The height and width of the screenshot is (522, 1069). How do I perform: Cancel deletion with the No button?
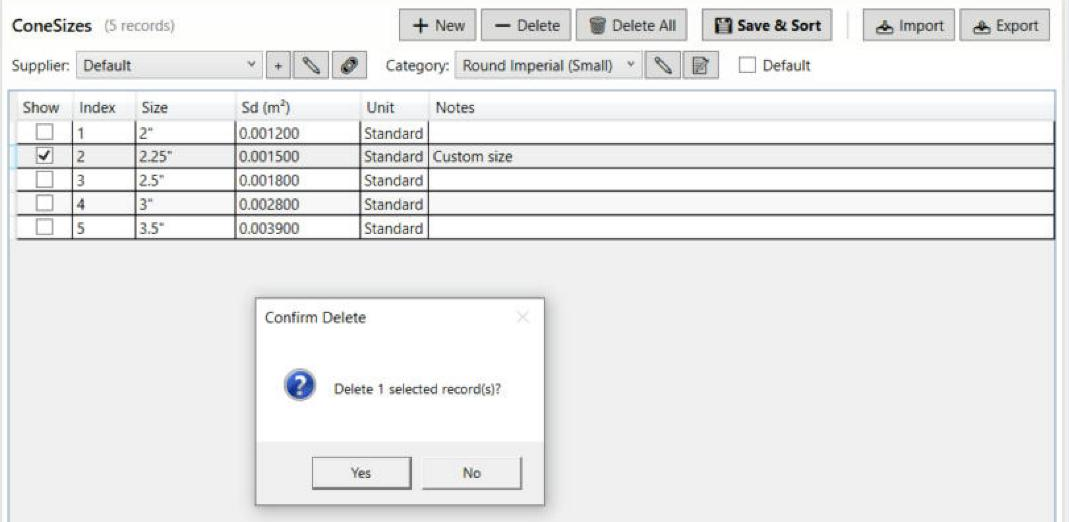(x=472, y=473)
